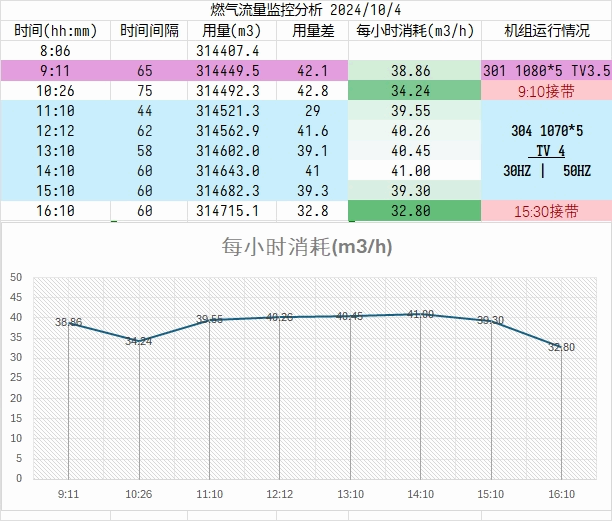Viewport: 612px width, 521px height.
Task: Select the 用量差 header cell
Action: click(x=310, y=30)
